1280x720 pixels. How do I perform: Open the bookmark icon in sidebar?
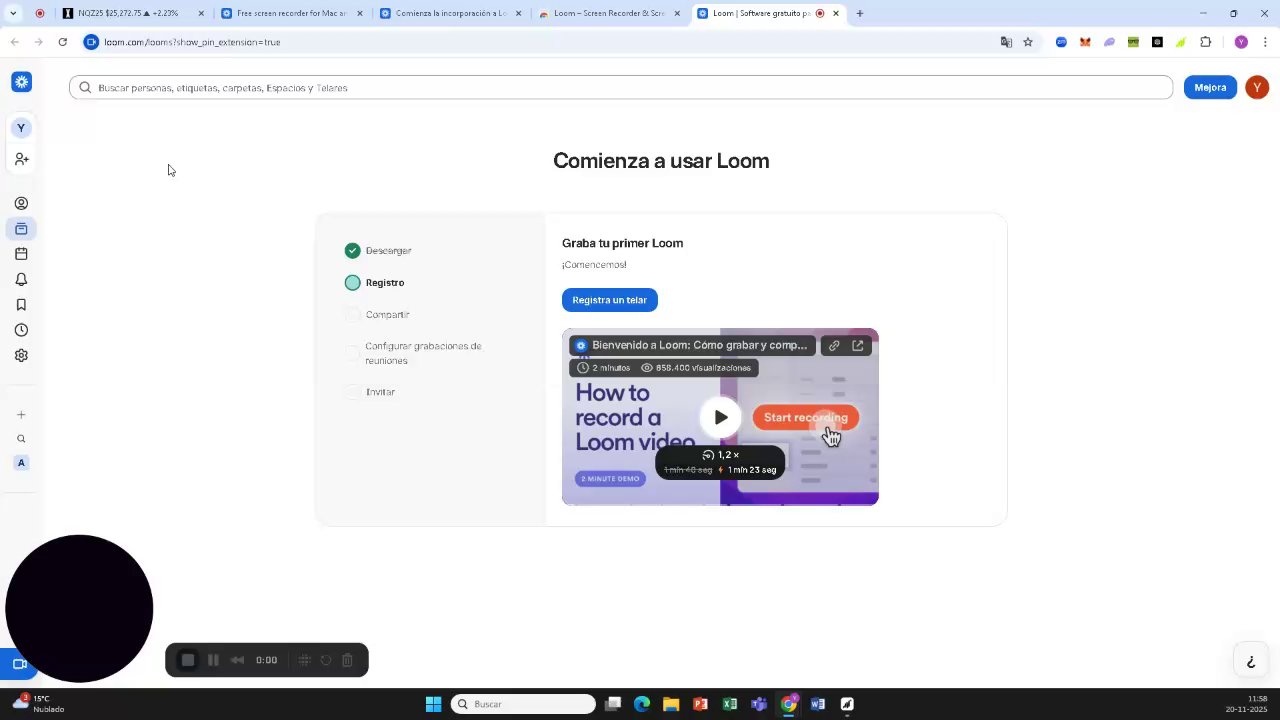point(21,305)
